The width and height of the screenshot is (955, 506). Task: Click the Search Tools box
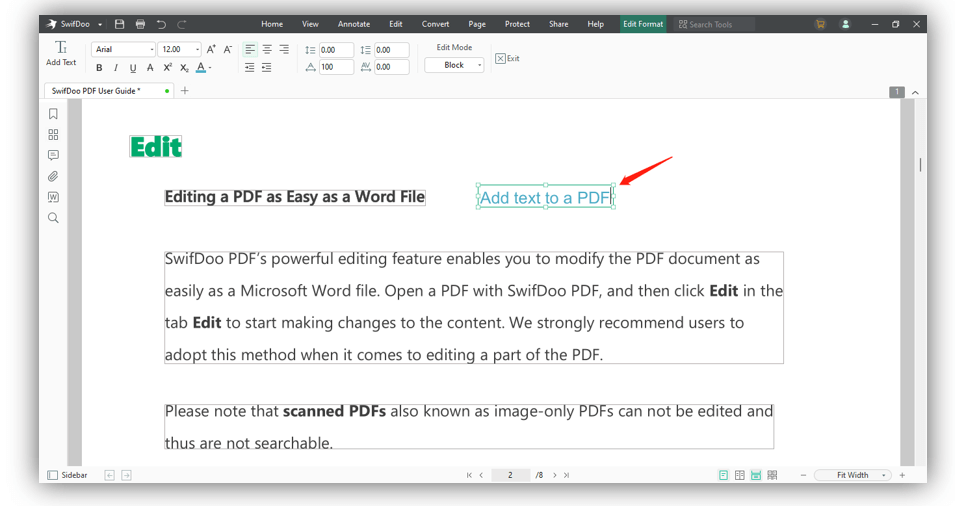click(x=713, y=24)
